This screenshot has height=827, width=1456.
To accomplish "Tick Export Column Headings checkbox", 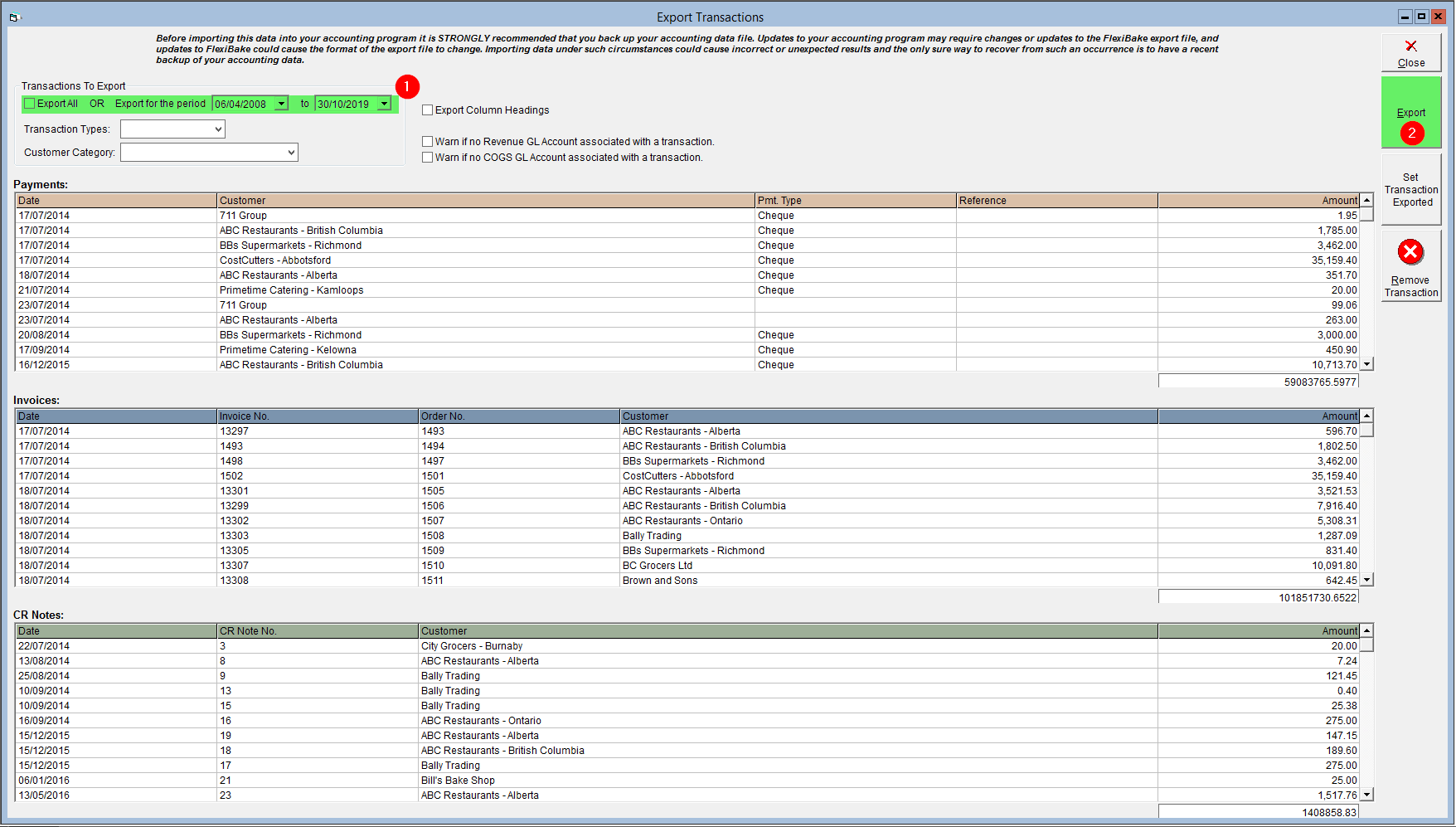I will (428, 109).
